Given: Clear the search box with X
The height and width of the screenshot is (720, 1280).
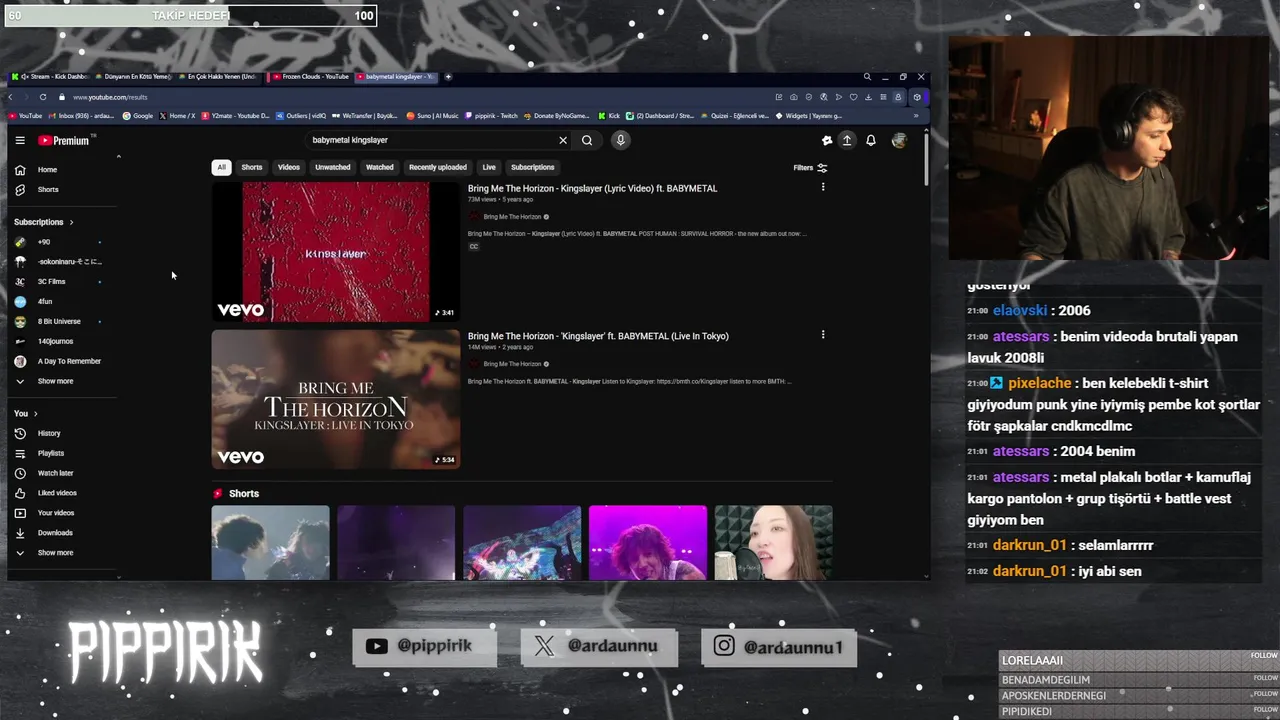Looking at the screenshot, I should coord(563,141).
